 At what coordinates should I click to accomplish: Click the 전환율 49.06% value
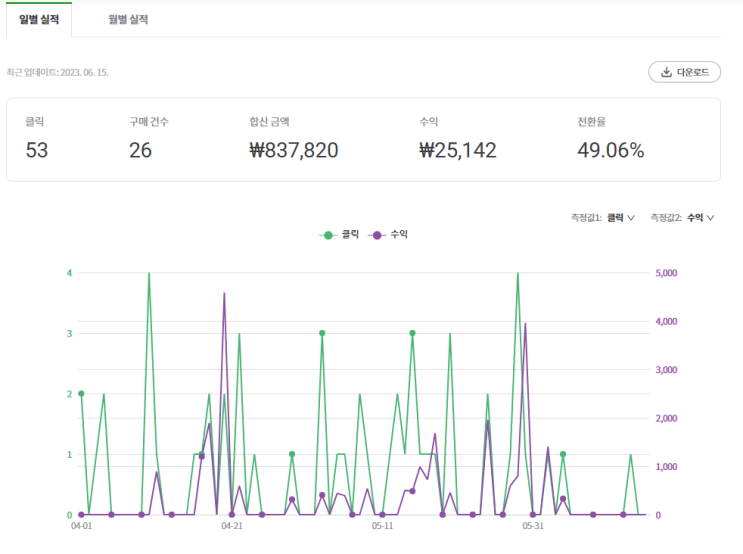point(610,150)
